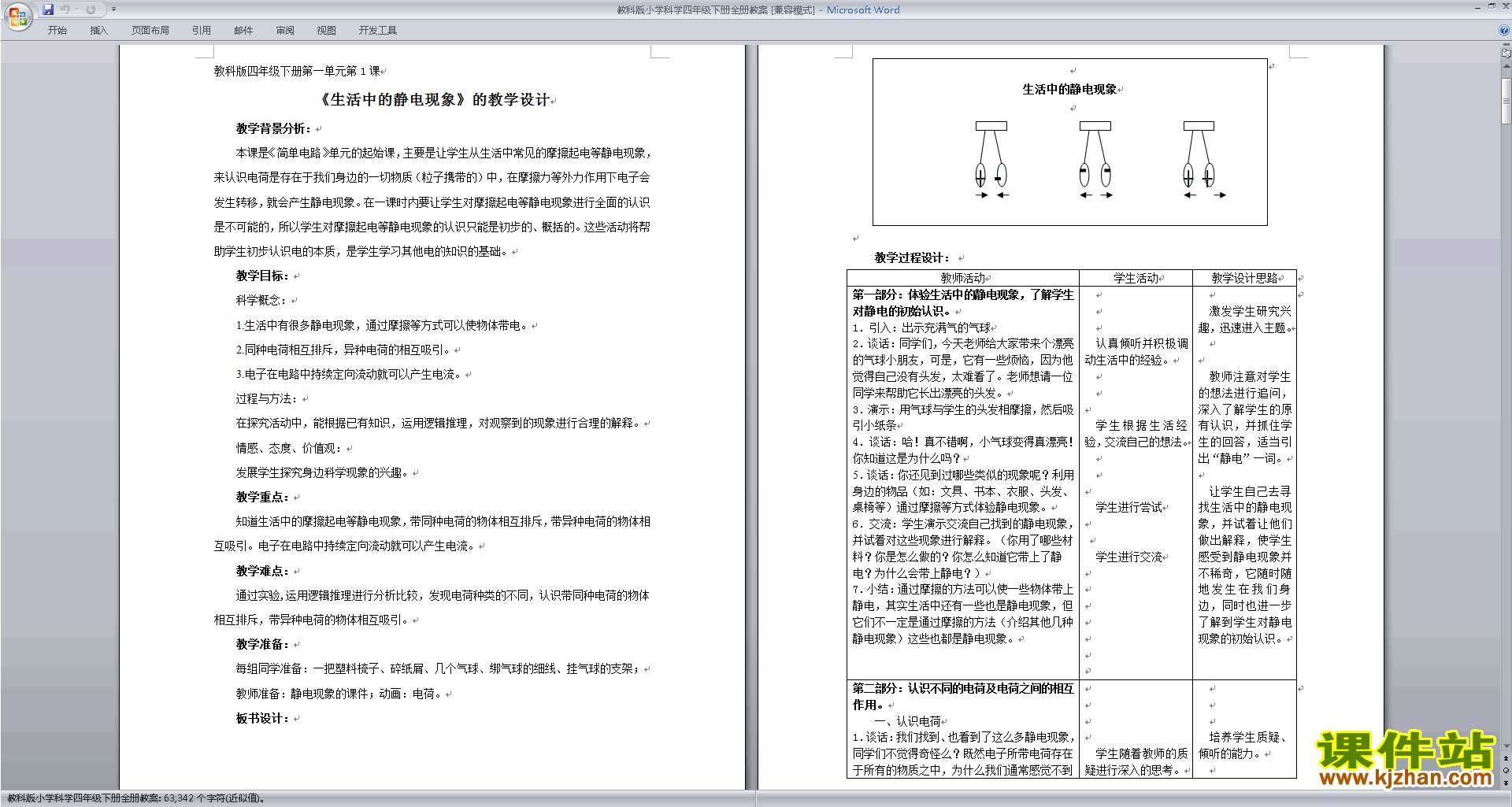
Task: Click the heading 教学目标：
Action: coord(262,276)
